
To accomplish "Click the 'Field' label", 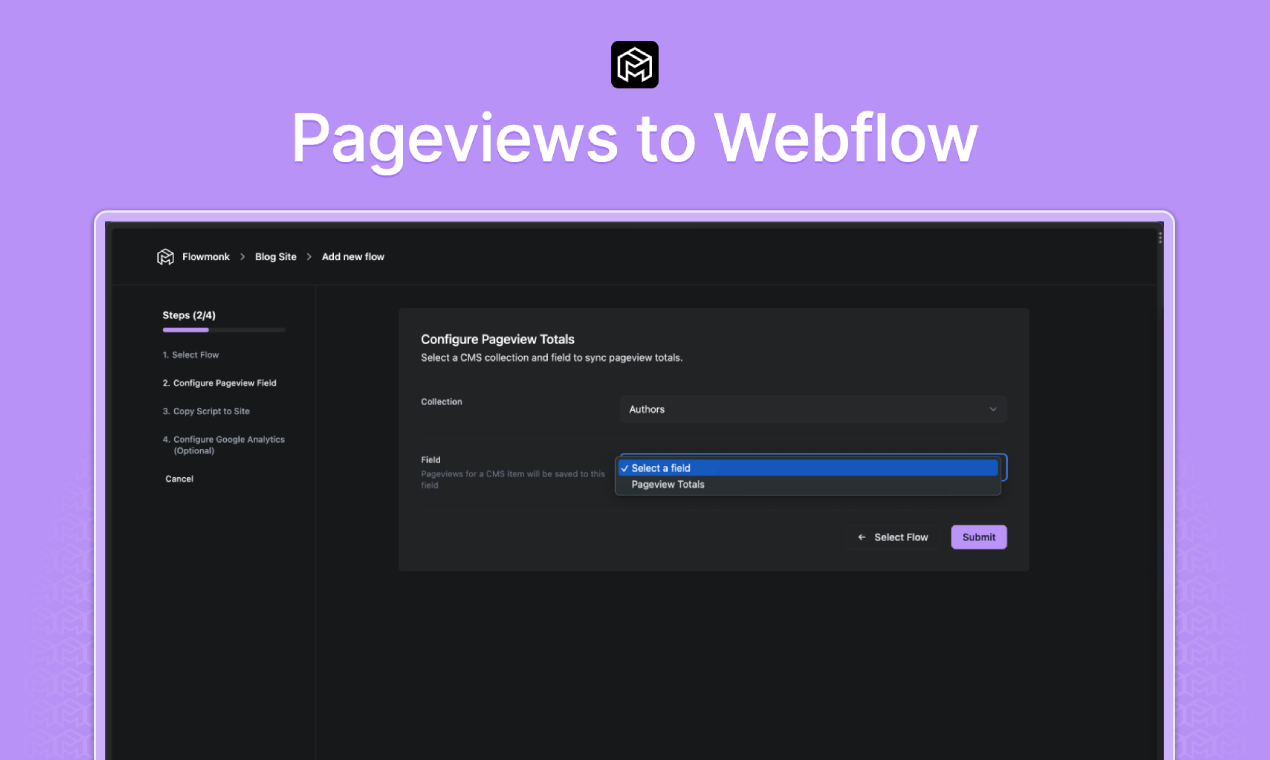I will [x=431, y=460].
